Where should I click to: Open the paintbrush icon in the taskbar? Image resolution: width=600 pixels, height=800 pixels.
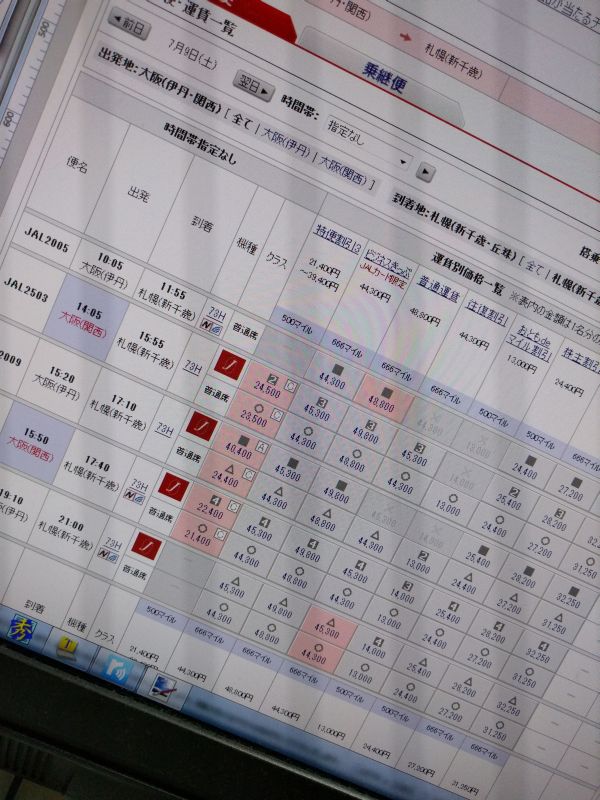point(164,688)
